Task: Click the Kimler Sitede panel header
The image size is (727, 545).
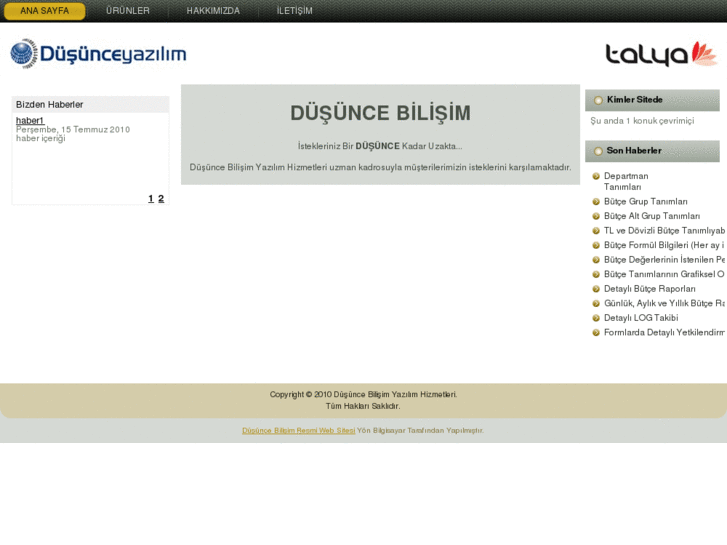Action: [652, 100]
